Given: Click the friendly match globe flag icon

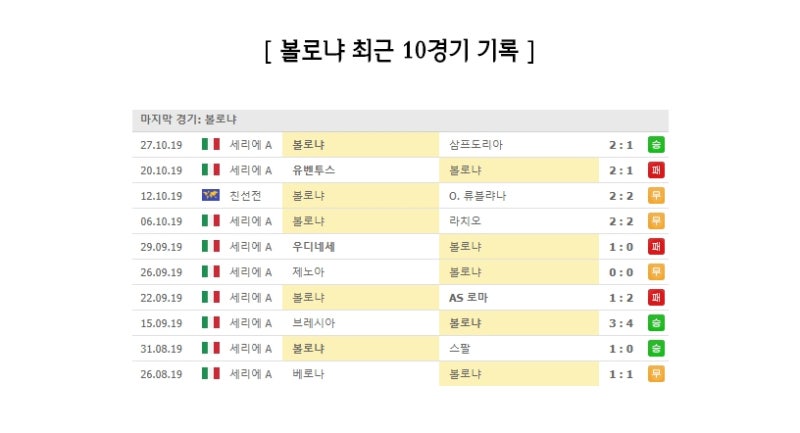Looking at the screenshot, I should tap(211, 195).
